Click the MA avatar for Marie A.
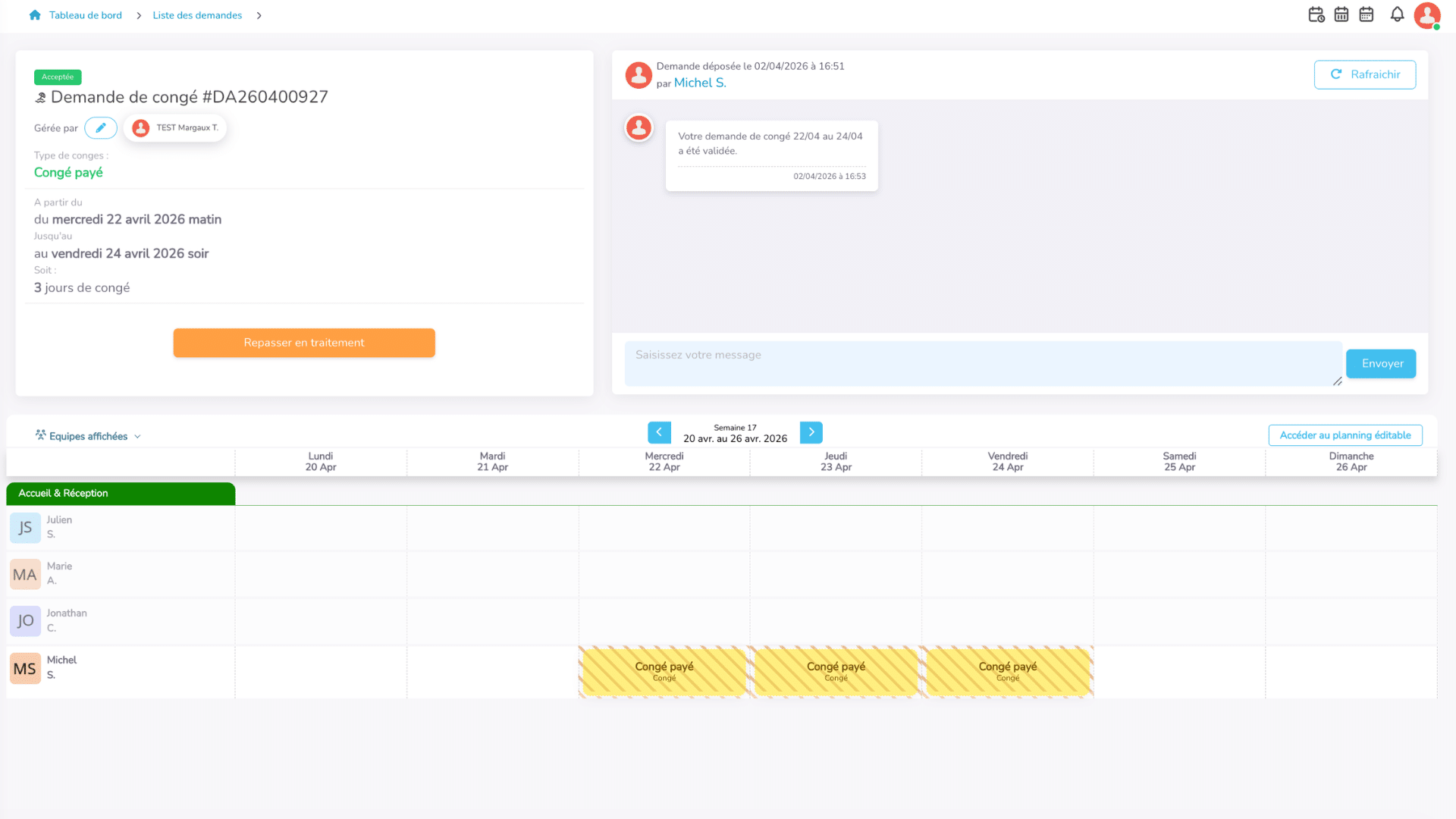The width and height of the screenshot is (1456, 819). [25, 575]
